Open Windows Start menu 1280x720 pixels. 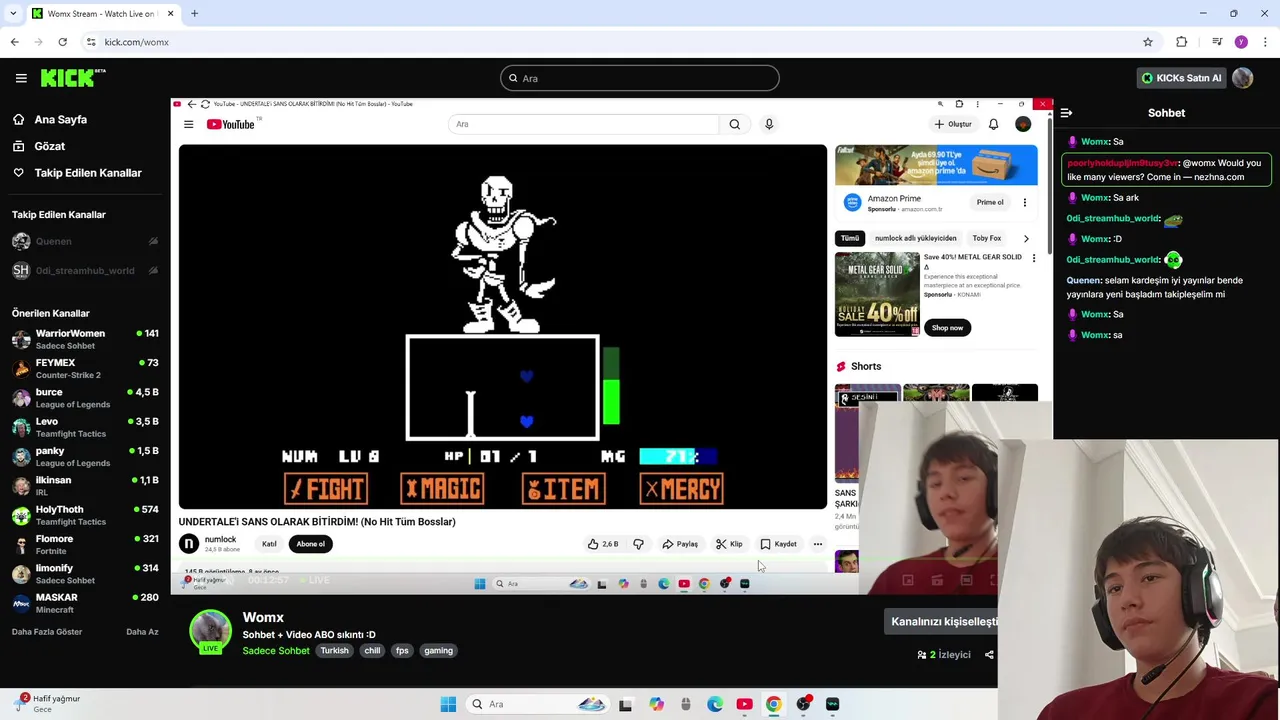pos(448,704)
